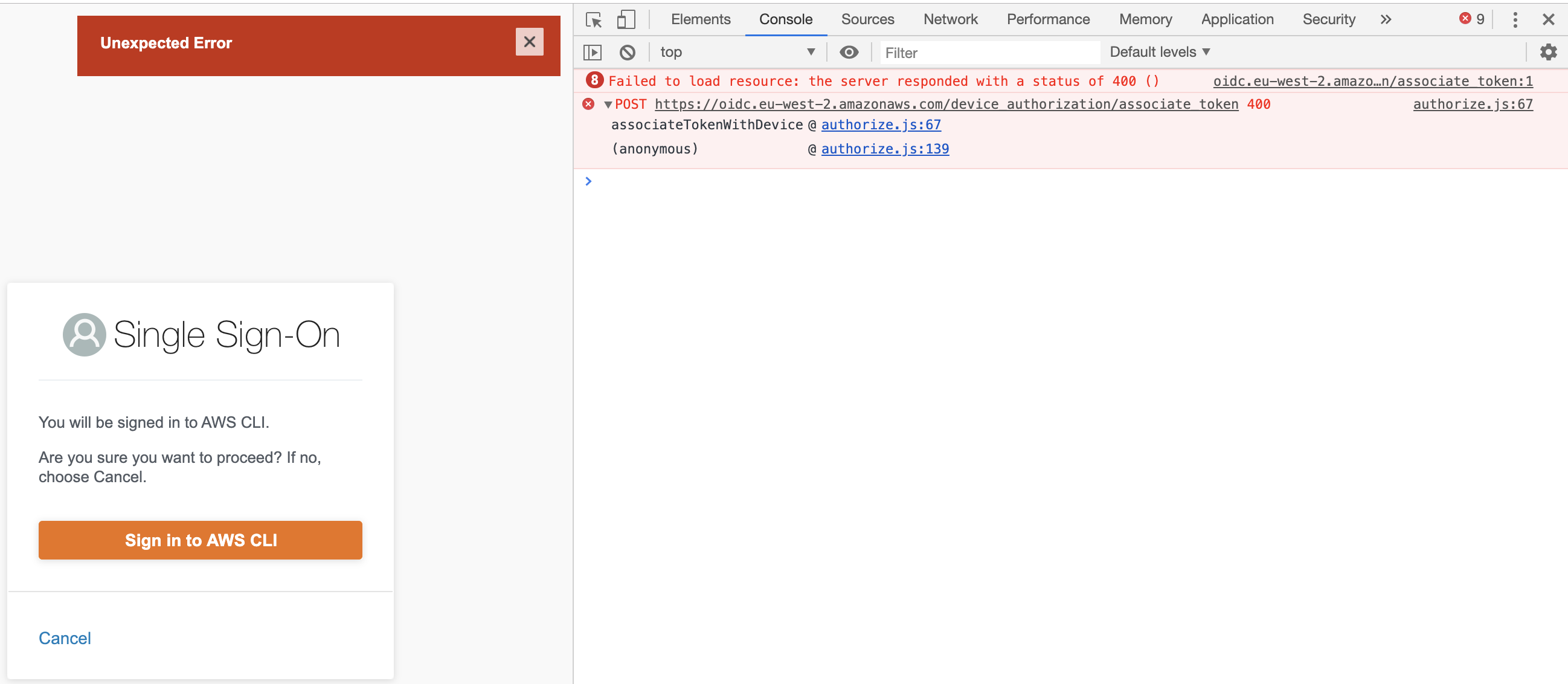Click the red error count badge
Screen dimensions: 1568x684
tap(1471, 19)
